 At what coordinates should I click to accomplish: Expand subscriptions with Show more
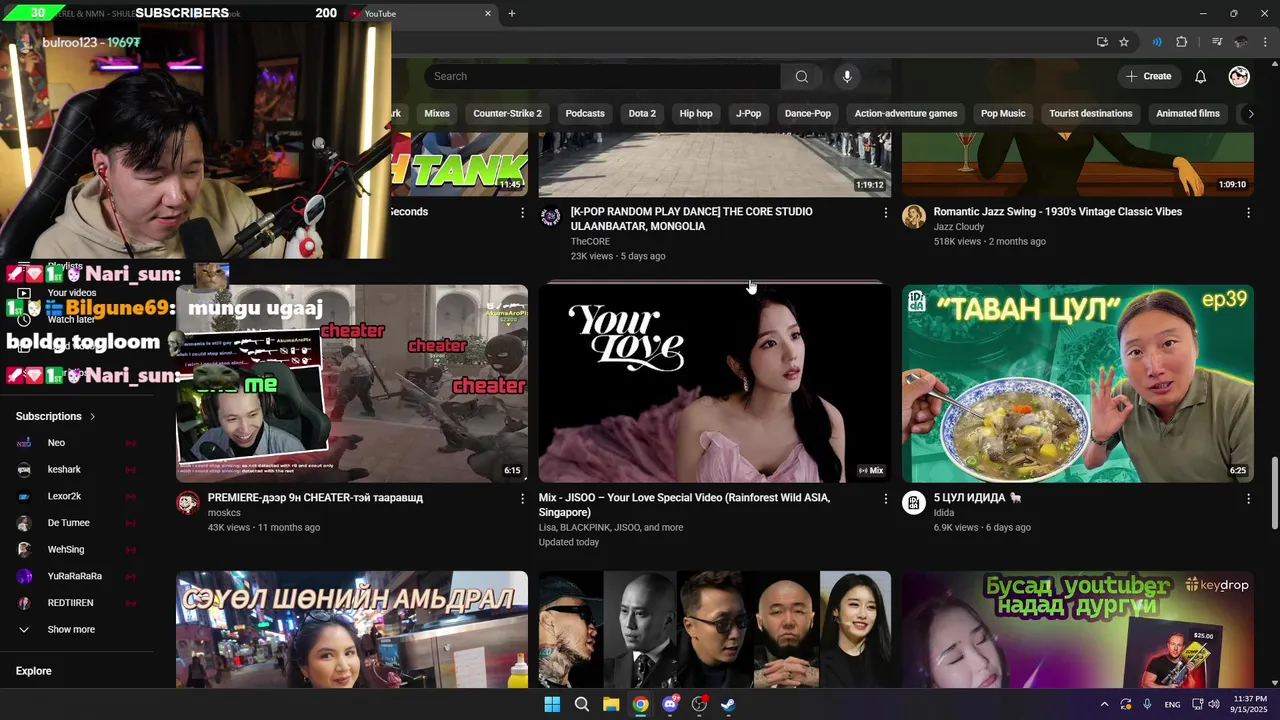pos(71,630)
